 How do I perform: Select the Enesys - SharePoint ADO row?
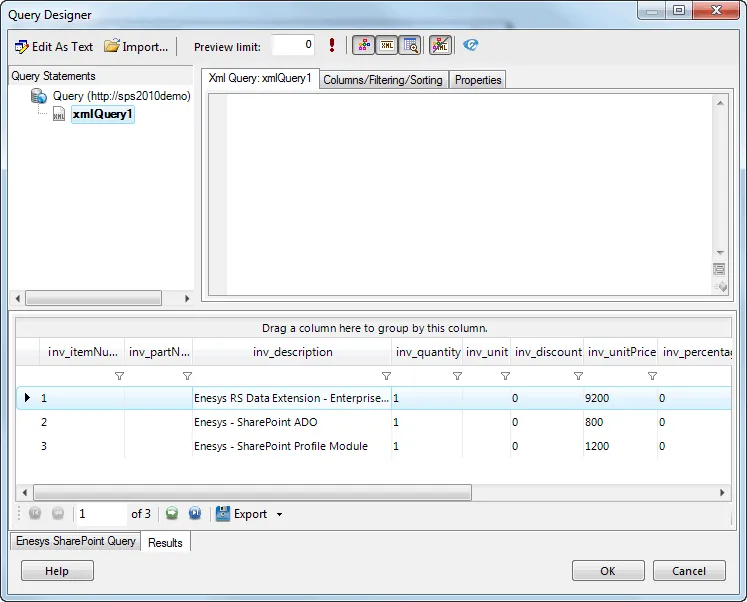374,422
